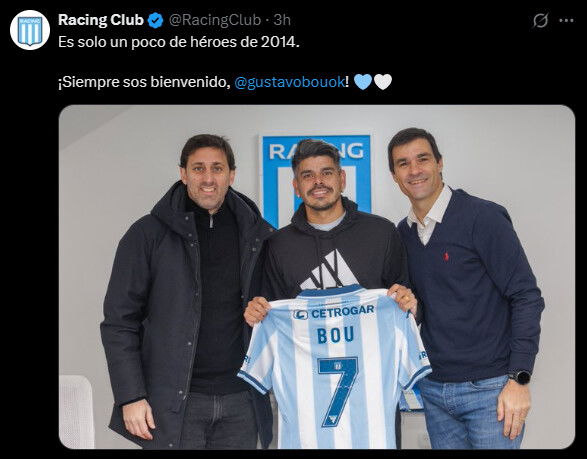The width and height of the screenshot is (587, 459).
Task: Open the three-dot more options menu
Action: coord(566,21)
